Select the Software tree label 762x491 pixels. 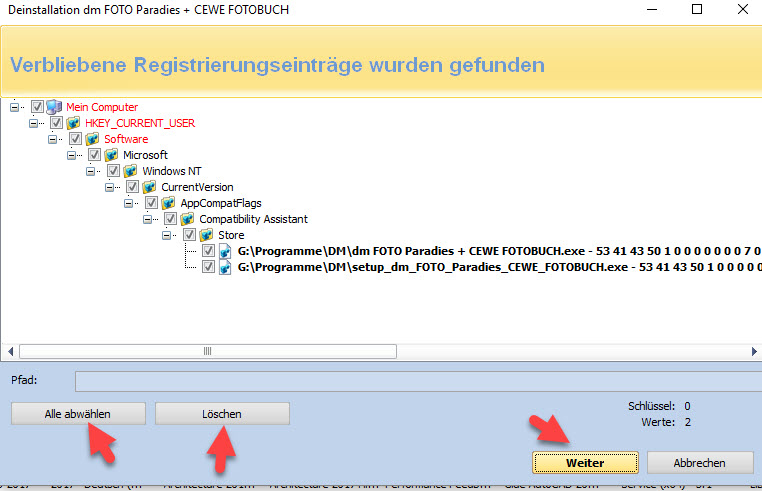coord(126,139)
